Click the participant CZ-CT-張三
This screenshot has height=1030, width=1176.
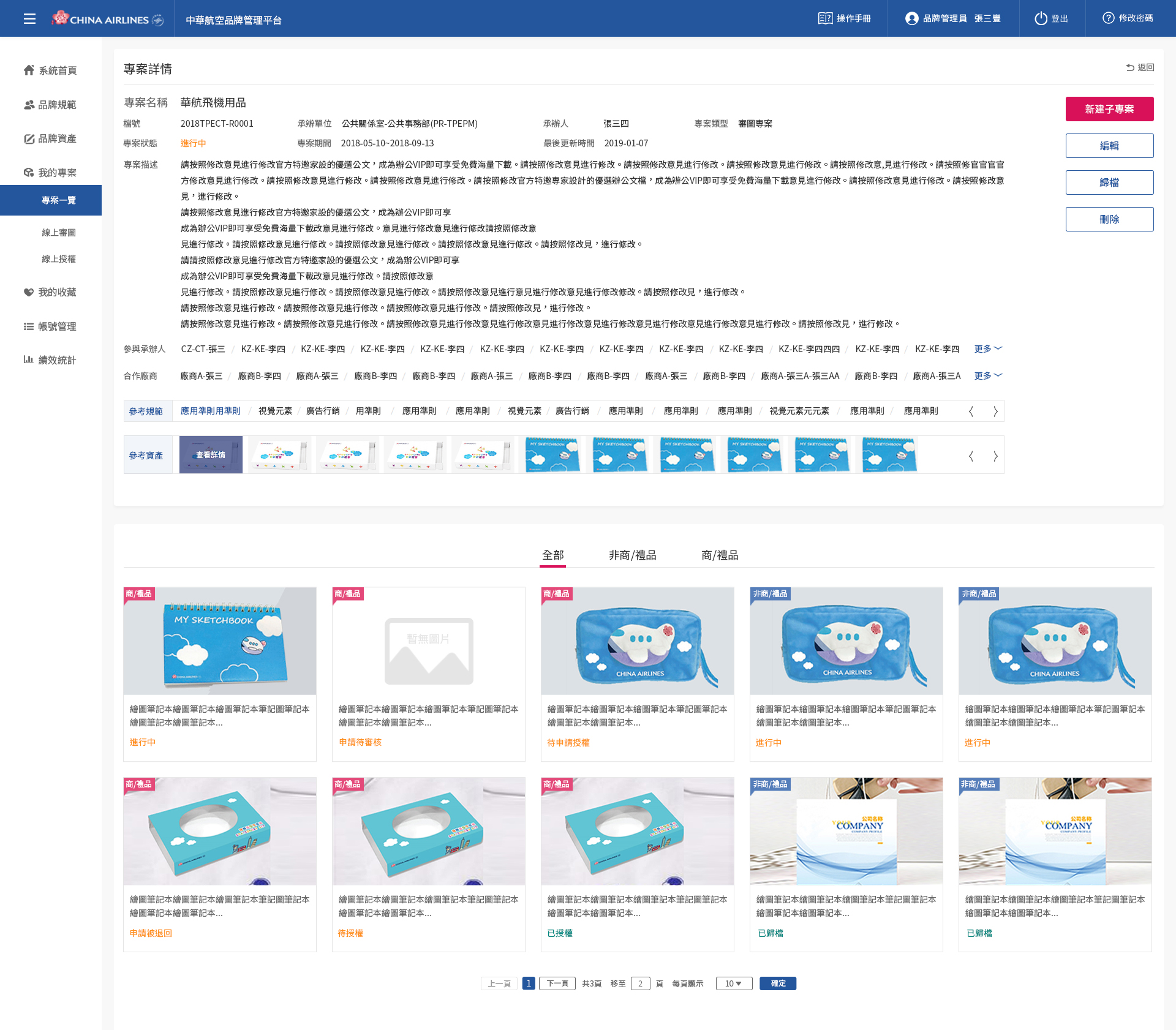pyautogui.click(x=203, y=349)
